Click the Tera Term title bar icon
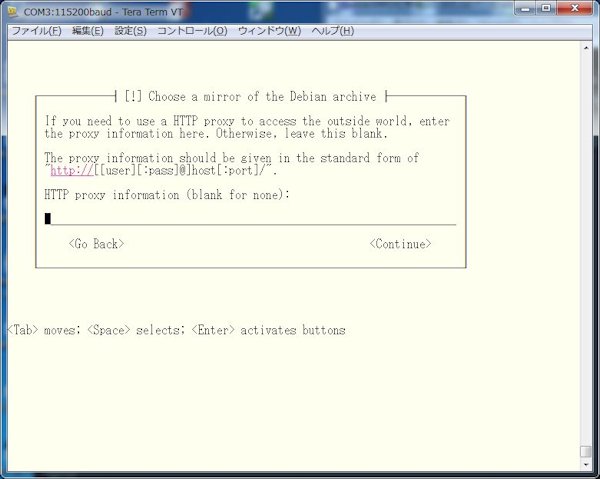The height and width of the screenshot is (479, 600). coord(13,12)
